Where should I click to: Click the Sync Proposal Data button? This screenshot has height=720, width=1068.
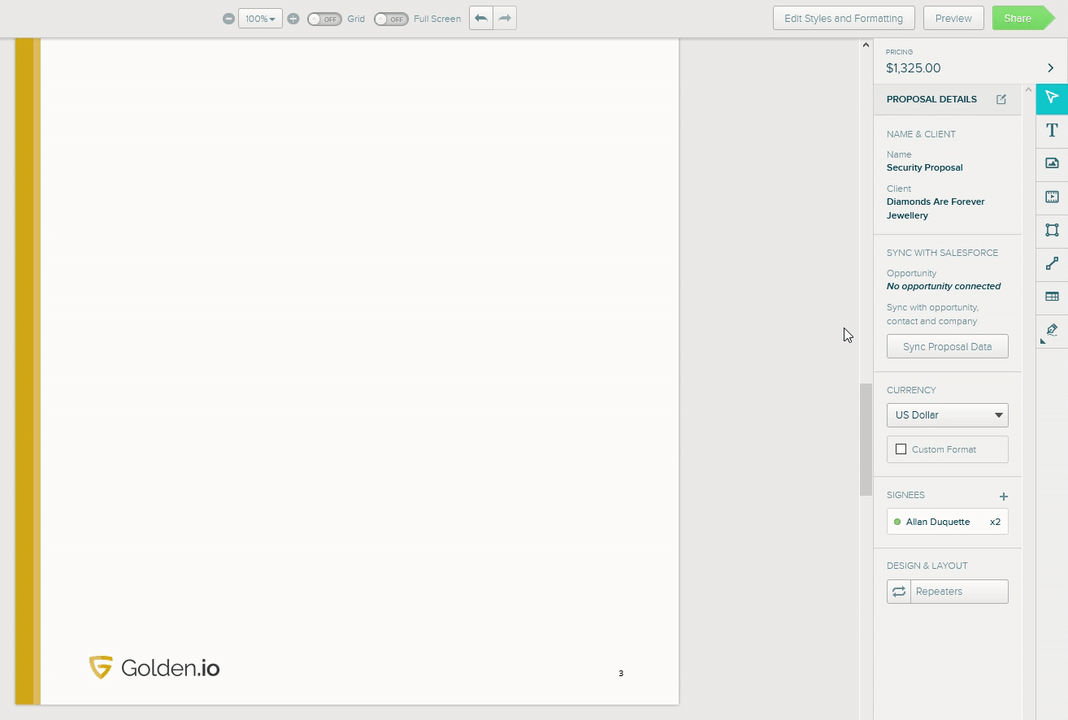click(947, 347)
